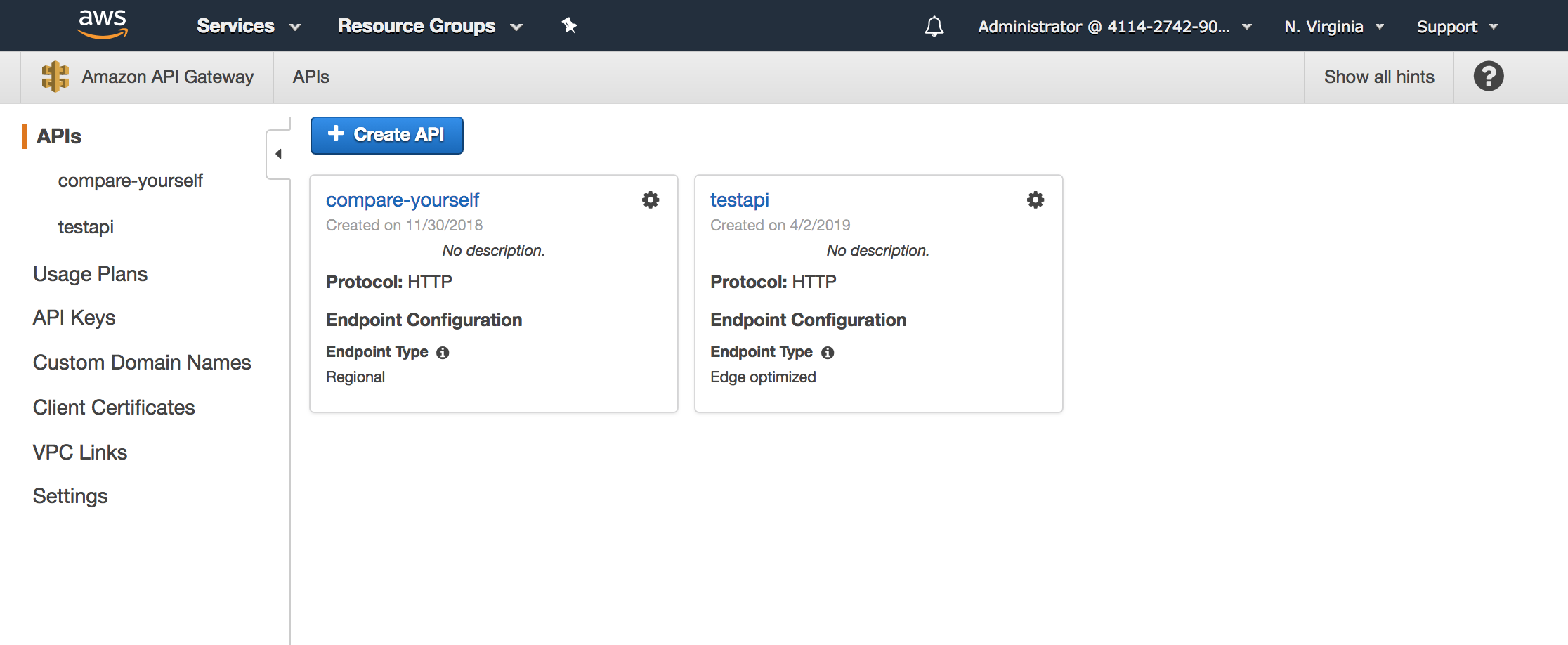
Task: Open the notifications bell
Action: (934, 27)
